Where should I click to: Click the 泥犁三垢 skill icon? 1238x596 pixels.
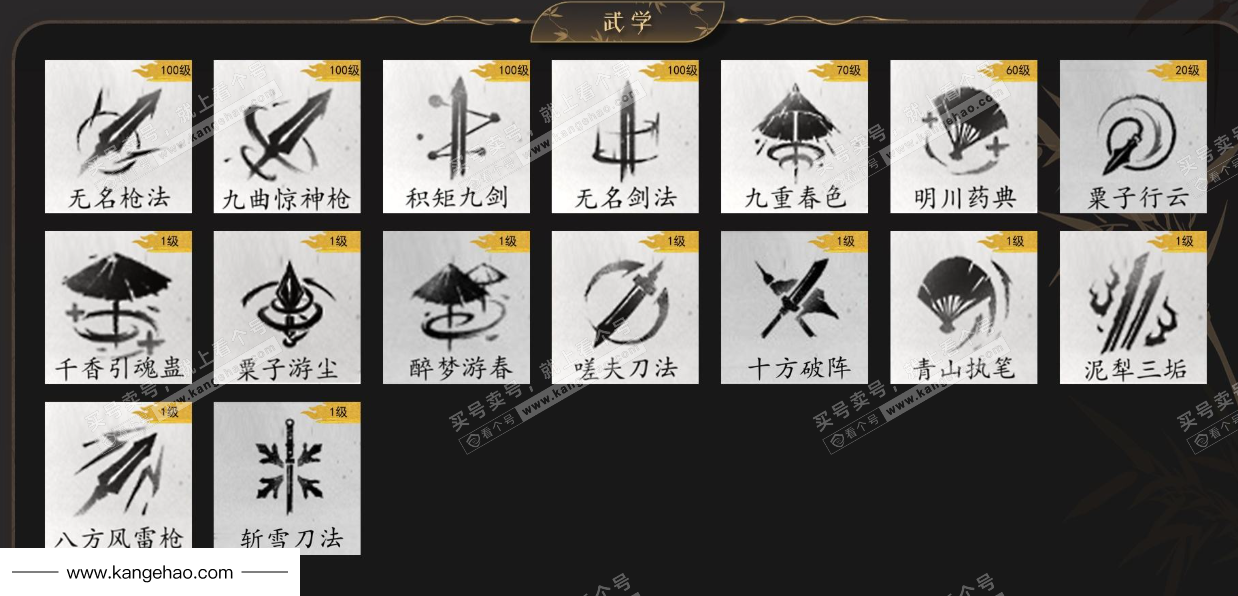(x=1133, y=308)
